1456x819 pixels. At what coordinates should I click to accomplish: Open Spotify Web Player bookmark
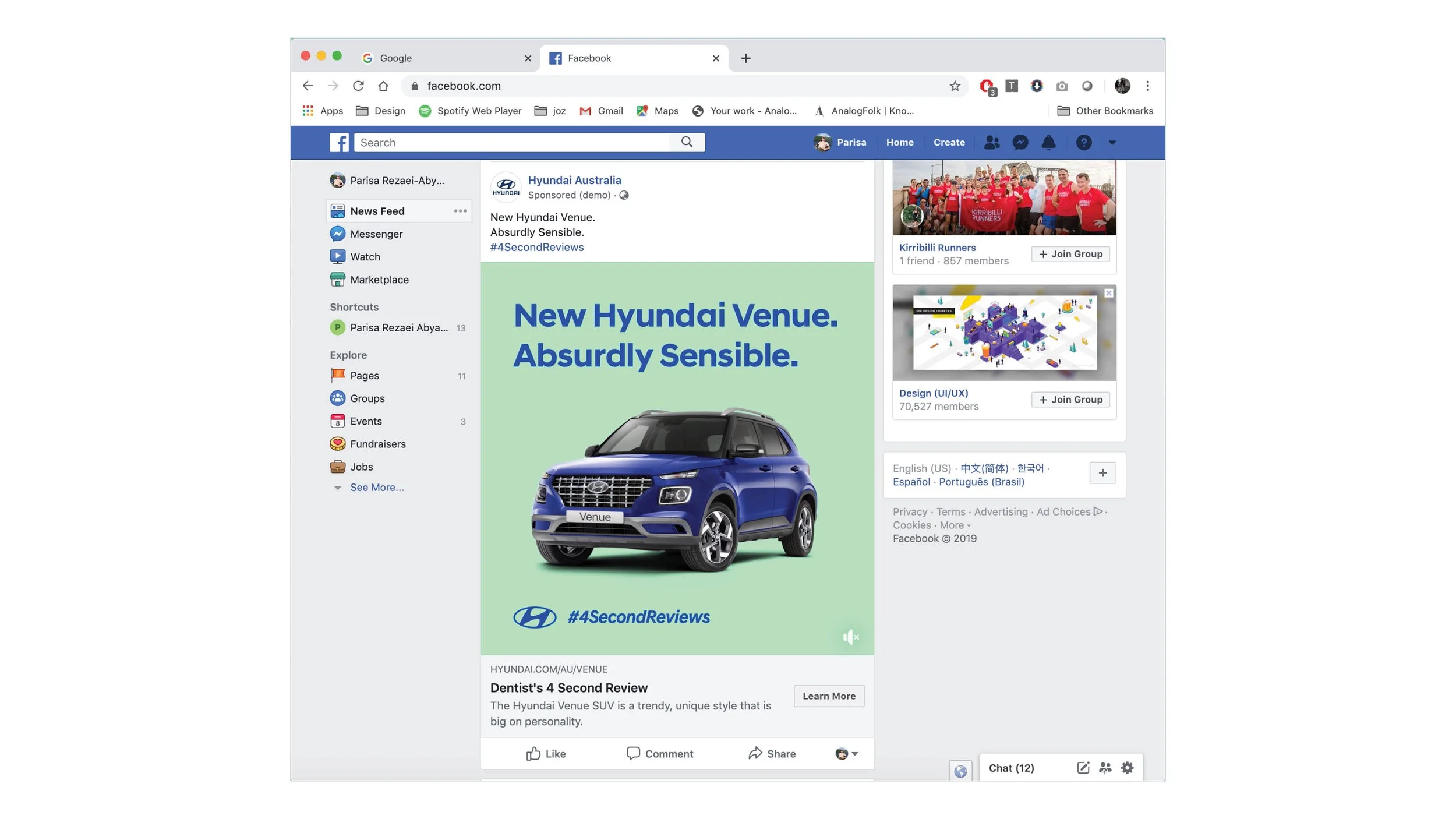pyautogui.click(x=470, y=111)
